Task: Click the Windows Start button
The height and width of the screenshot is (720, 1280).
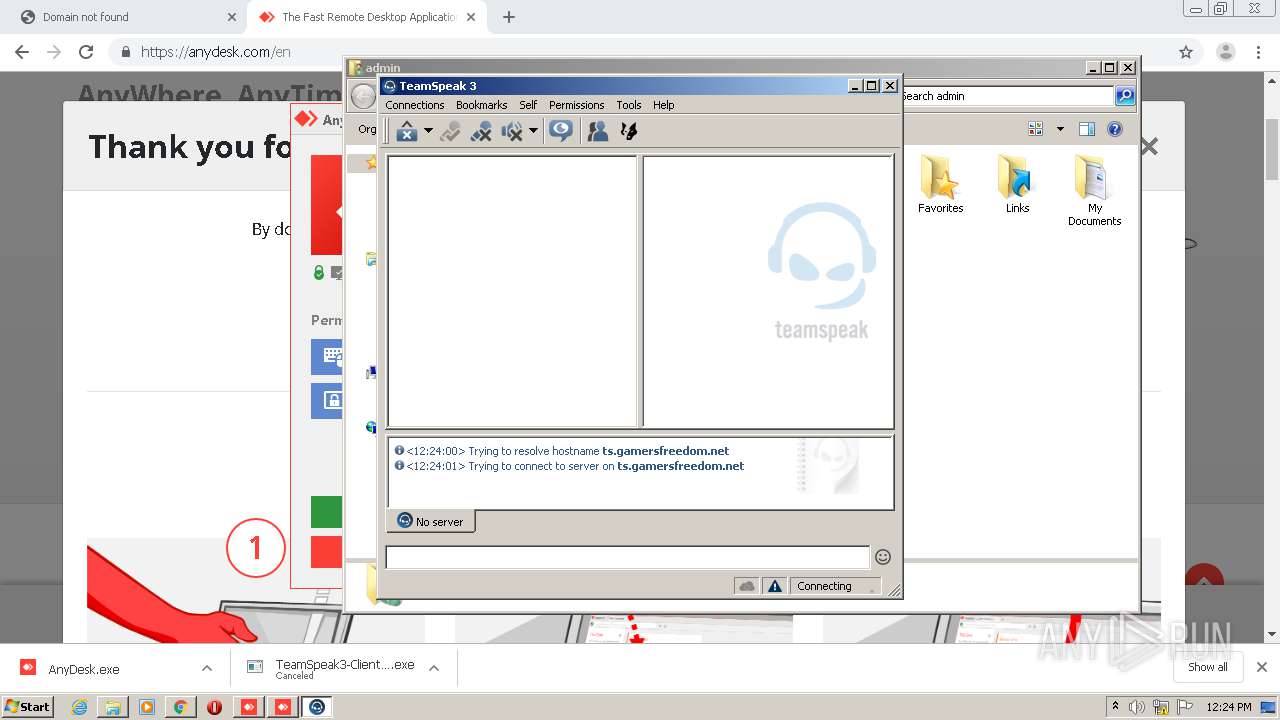Action: [x=28, y=706]
